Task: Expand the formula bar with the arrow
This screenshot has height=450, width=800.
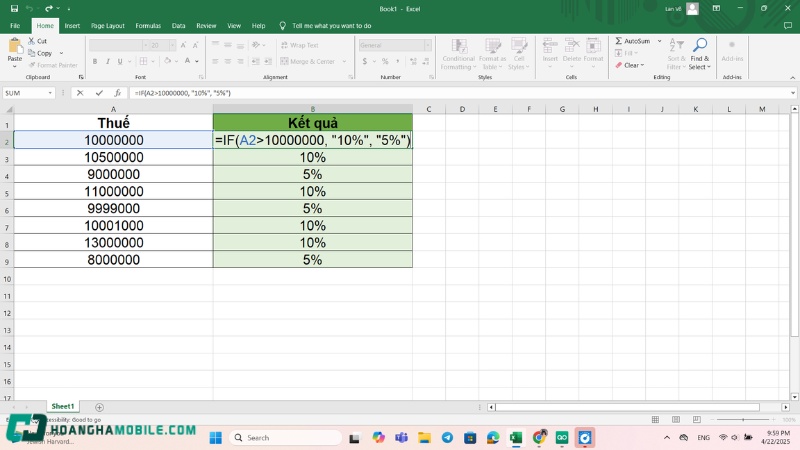Action: (791, 93)
